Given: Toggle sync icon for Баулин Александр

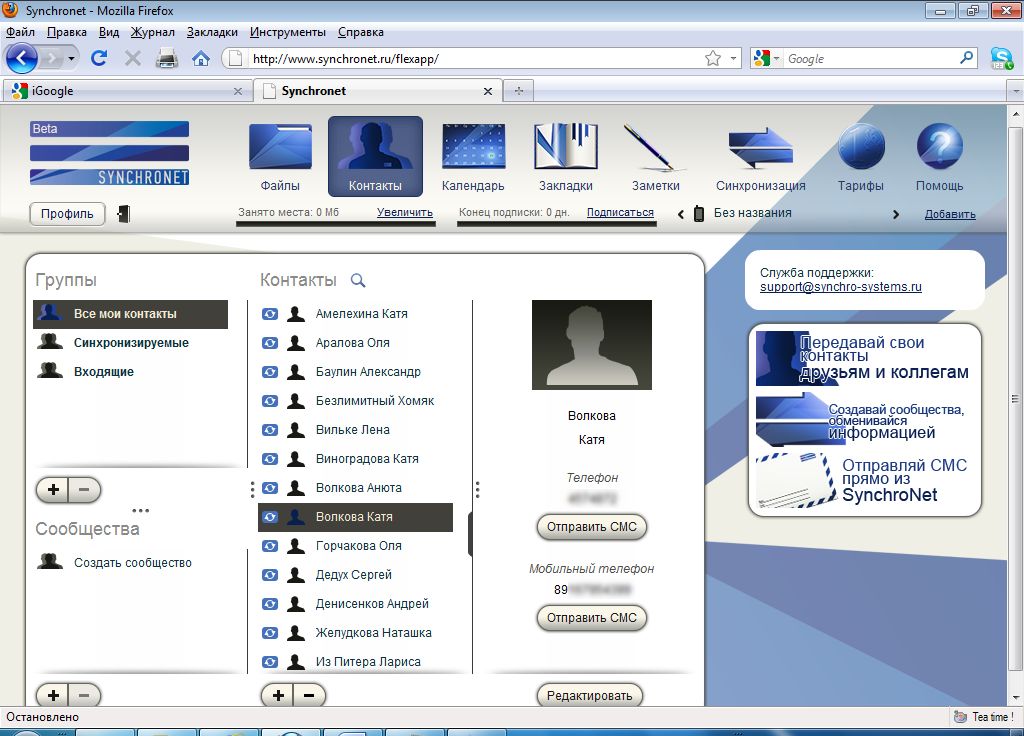Looking at the screenshot, I should point(270,372).
